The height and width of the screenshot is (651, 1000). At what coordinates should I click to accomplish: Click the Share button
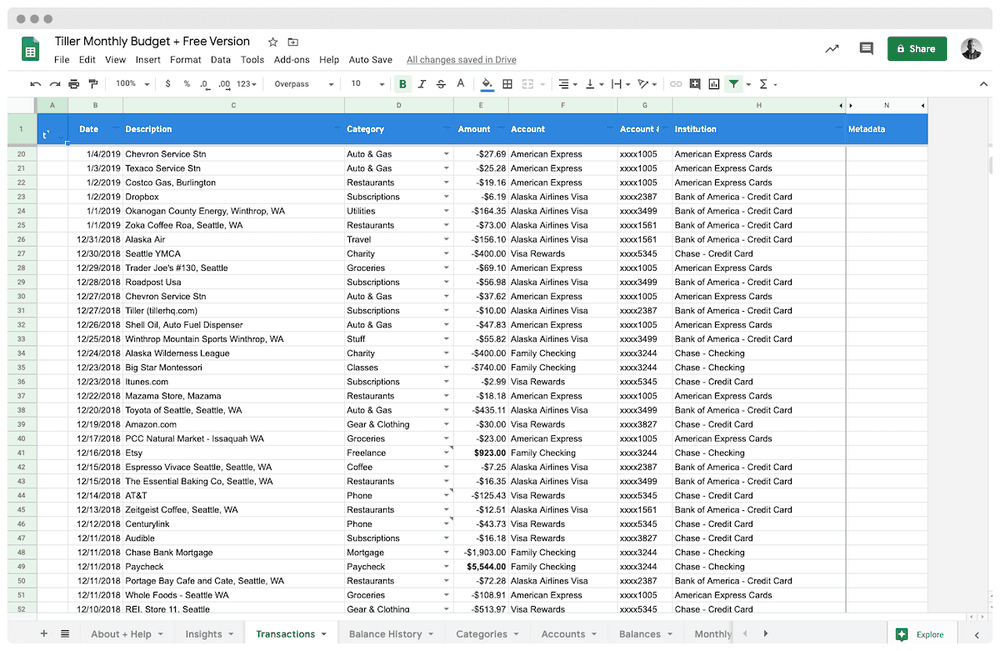[x=916, y=49]
